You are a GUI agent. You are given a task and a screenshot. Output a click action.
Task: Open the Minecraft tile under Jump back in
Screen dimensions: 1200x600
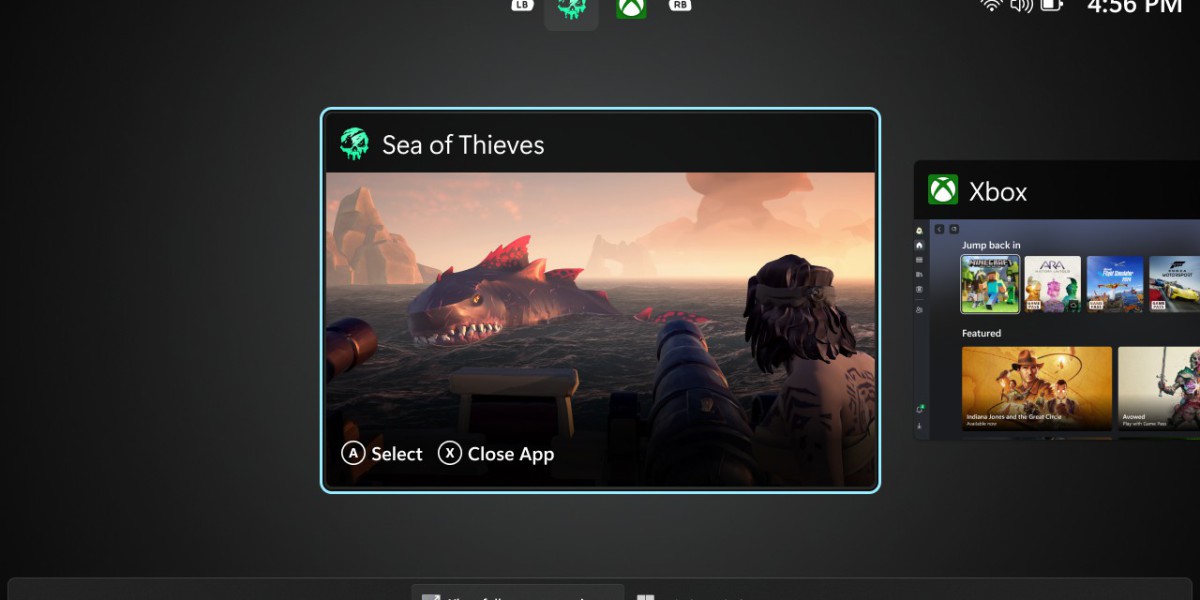coord(990,285)
